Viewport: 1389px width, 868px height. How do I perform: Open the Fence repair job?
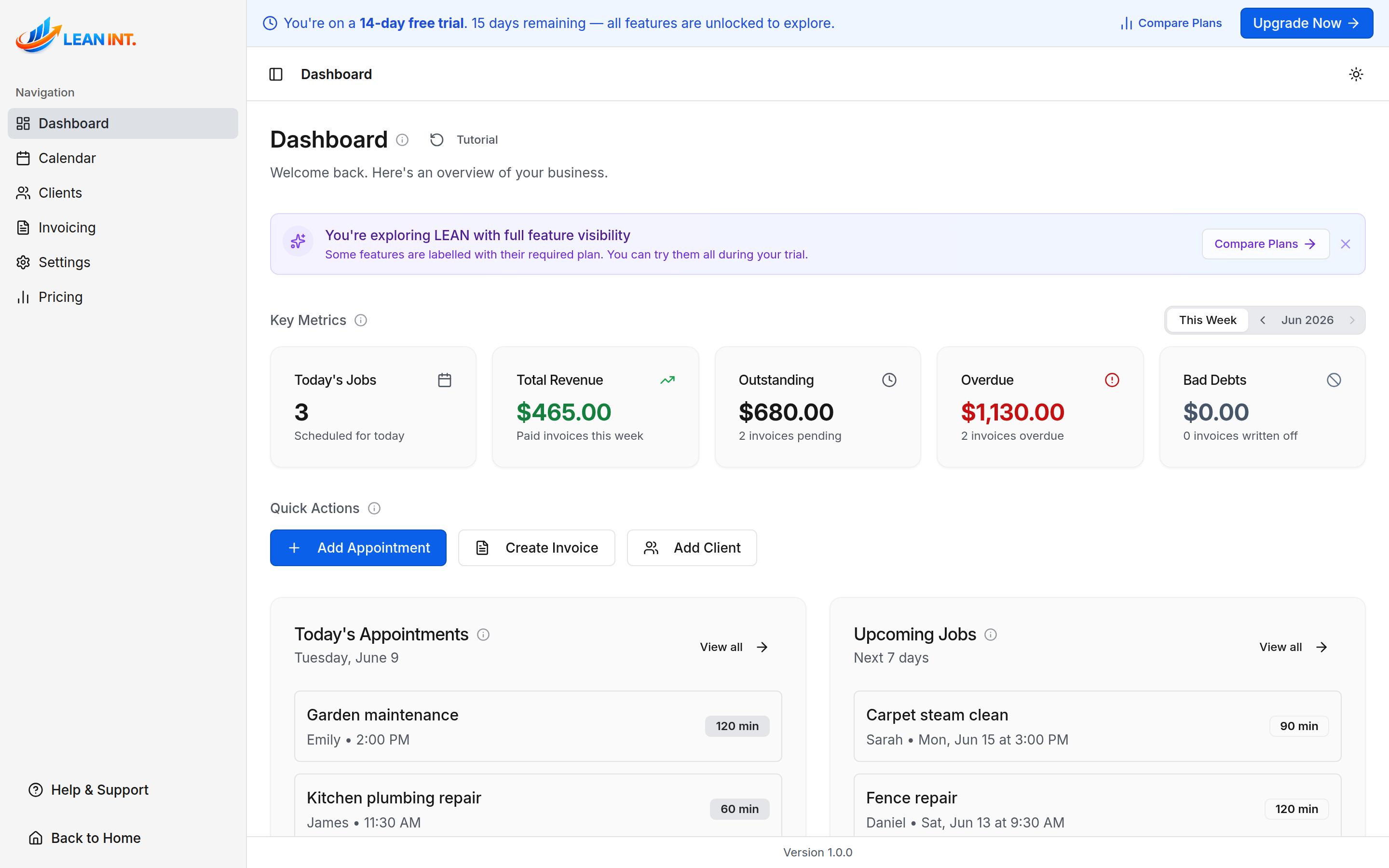(x=1097, y=805)
